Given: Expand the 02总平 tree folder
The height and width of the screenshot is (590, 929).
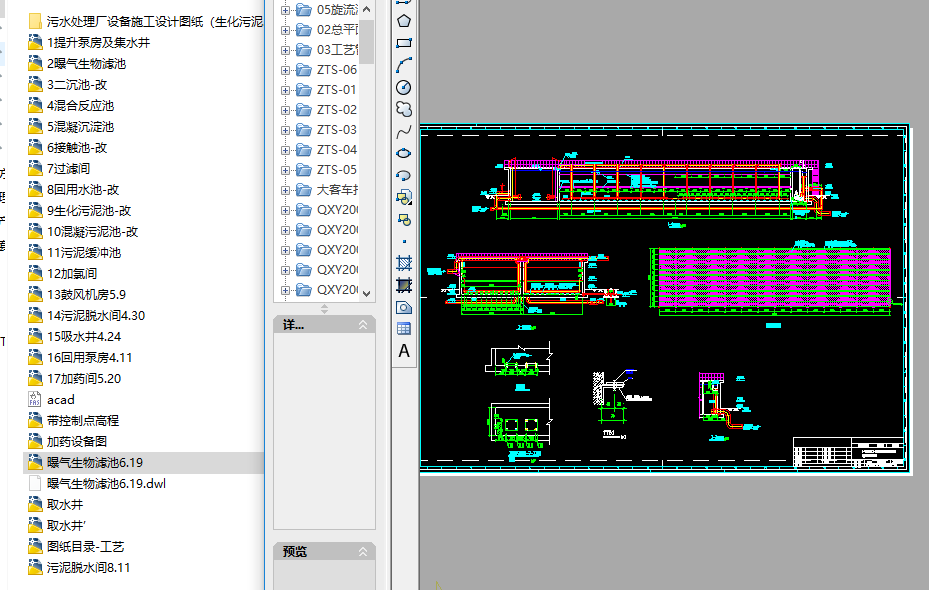Looking at the screenshot, I should 286,30.
